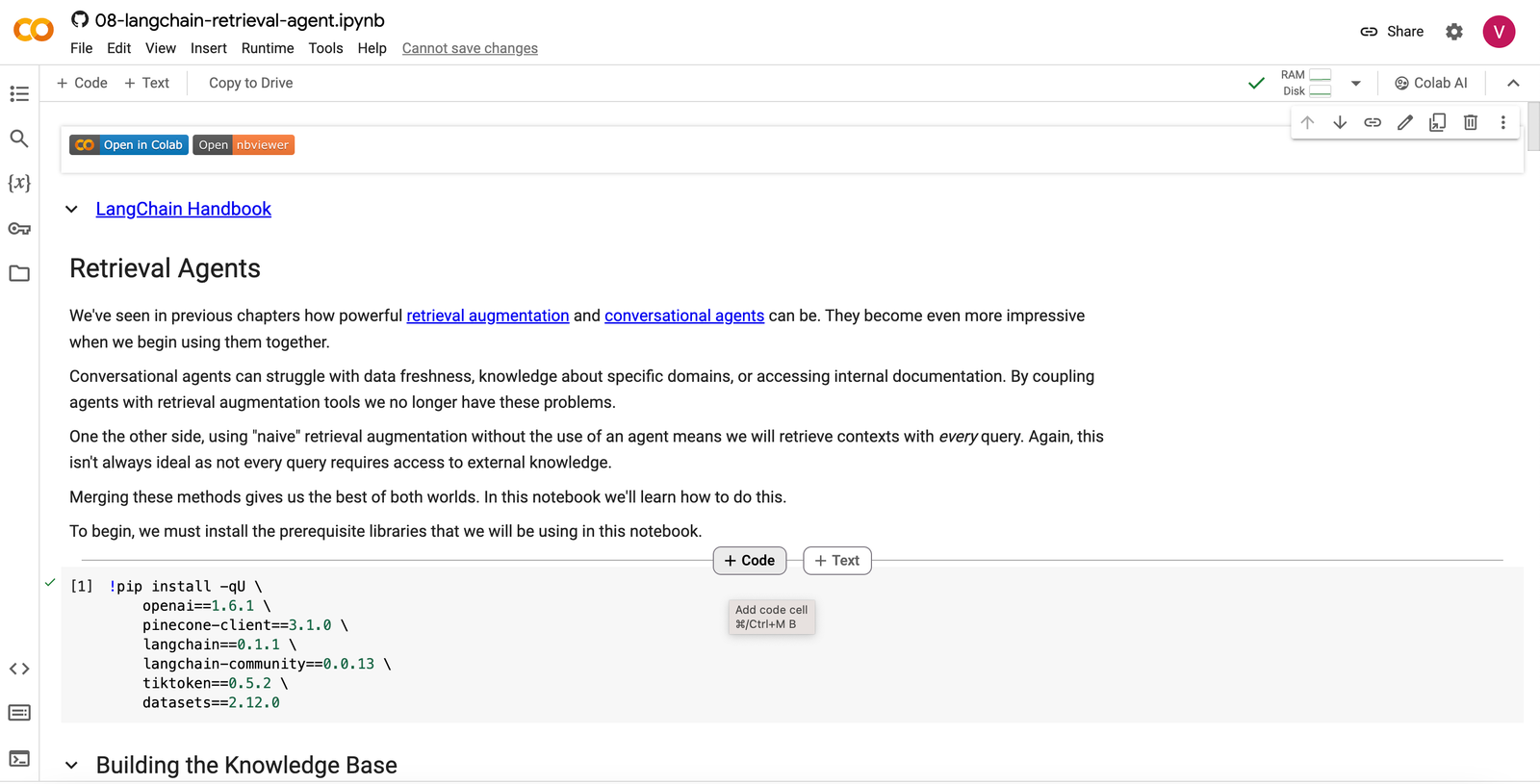This screenshot has height=784, width=1540.
Task: Open the secrets key icon
Action: 19,229
